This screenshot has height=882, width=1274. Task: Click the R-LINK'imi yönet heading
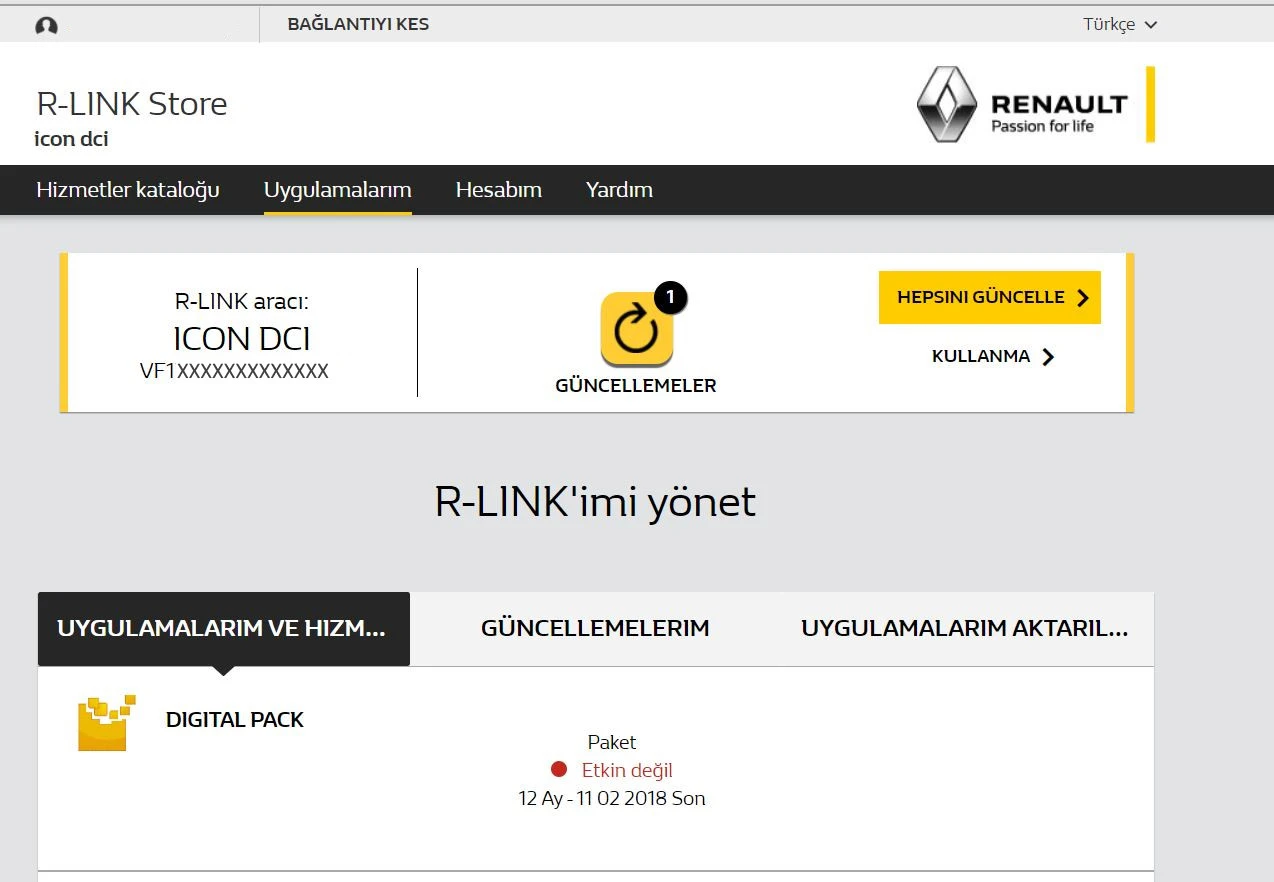[x=595, y=502]
